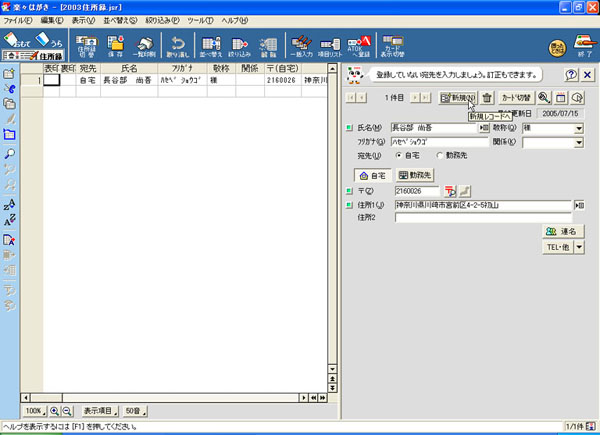
Task: Click the 取り消し (undo) toolbar icon
Action: click(177, 45)
